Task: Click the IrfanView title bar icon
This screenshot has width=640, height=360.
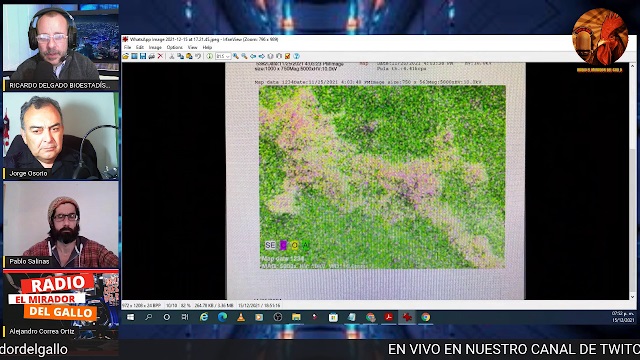Action: pyautogui.click(x=125, y=40)
